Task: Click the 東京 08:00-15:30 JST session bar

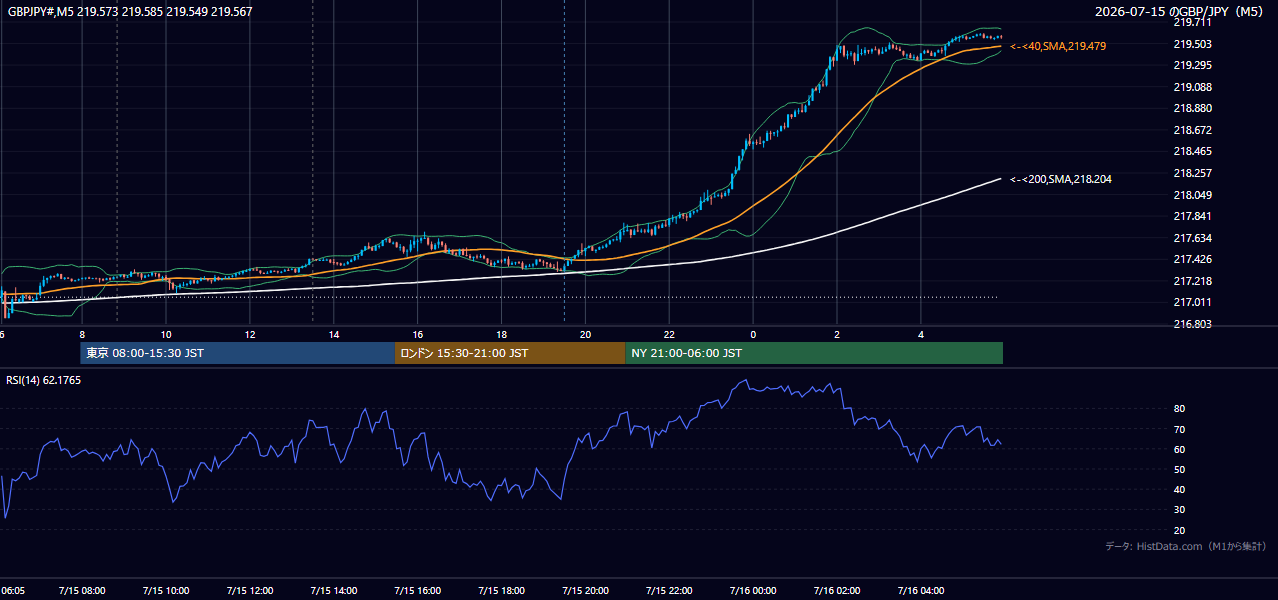Action: pyautogui.click(x=238, y=353)
